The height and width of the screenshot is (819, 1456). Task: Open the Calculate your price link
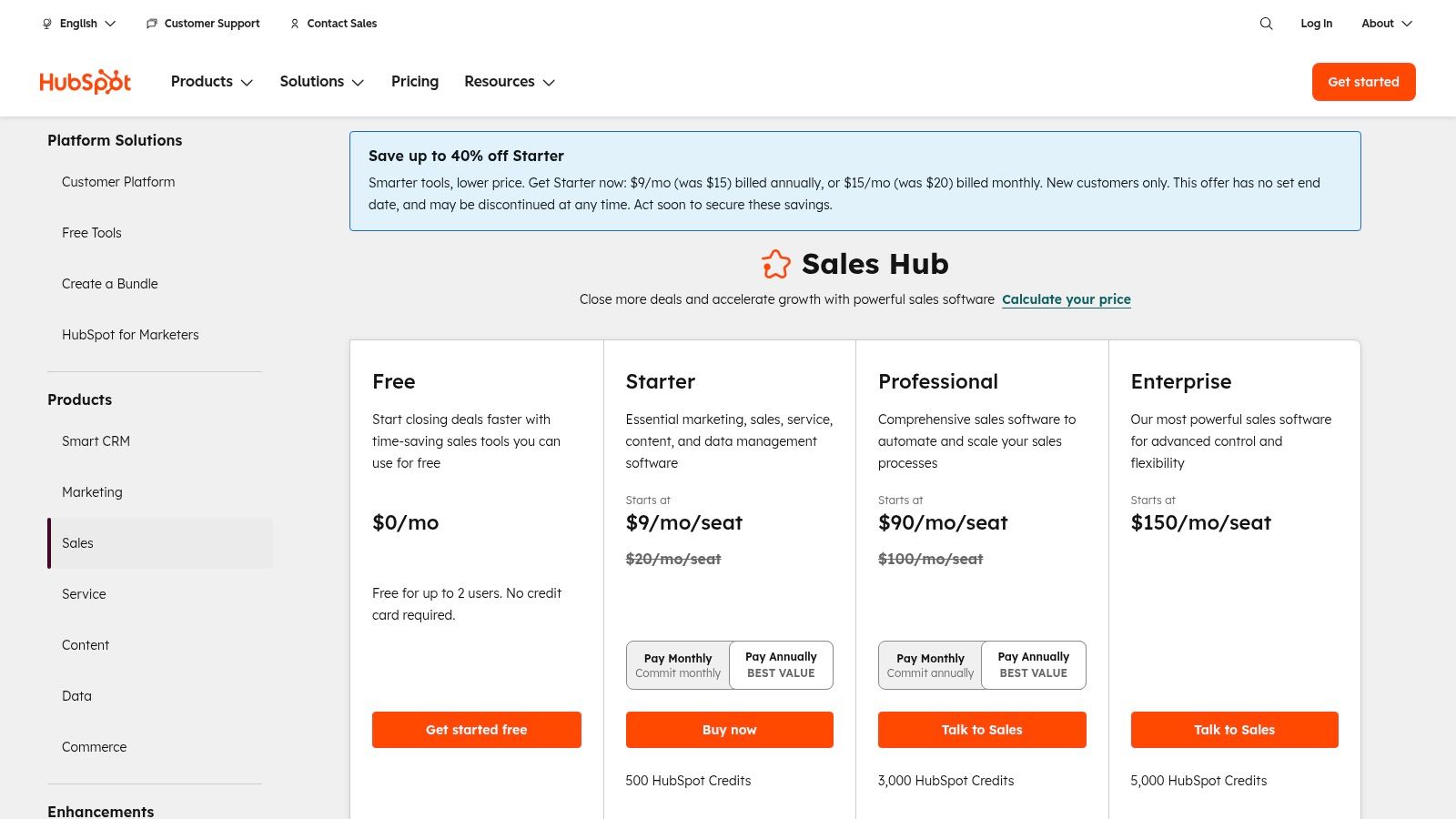click(1067, 298)
